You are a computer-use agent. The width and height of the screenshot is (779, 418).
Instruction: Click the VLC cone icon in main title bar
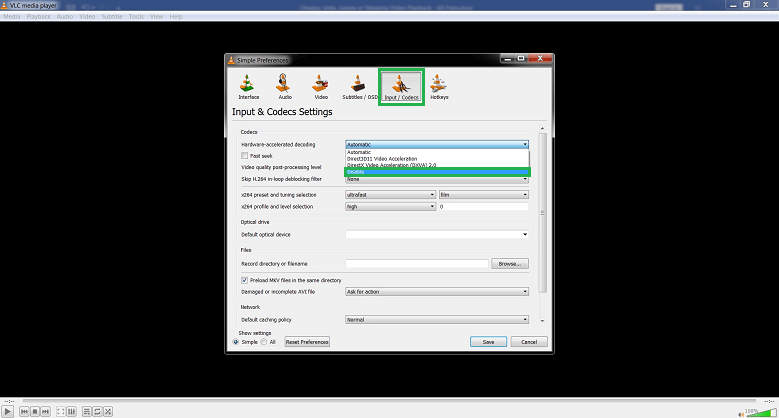point(4,5)
